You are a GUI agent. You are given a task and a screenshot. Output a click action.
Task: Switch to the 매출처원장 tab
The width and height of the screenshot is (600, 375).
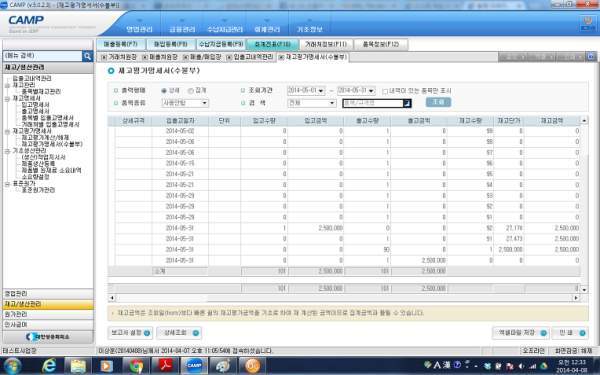(x=163, y=57)
